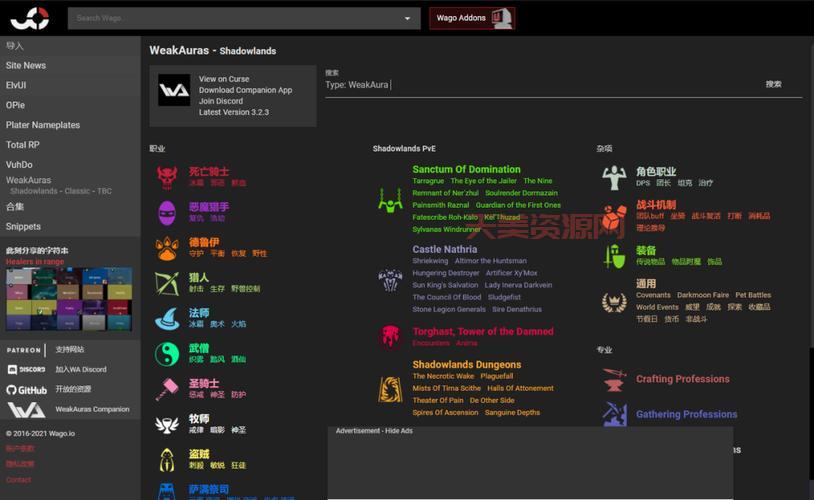Click the 装备 sword and shield icon
Viewport: 814px width, 500px height.
(614, 256)
